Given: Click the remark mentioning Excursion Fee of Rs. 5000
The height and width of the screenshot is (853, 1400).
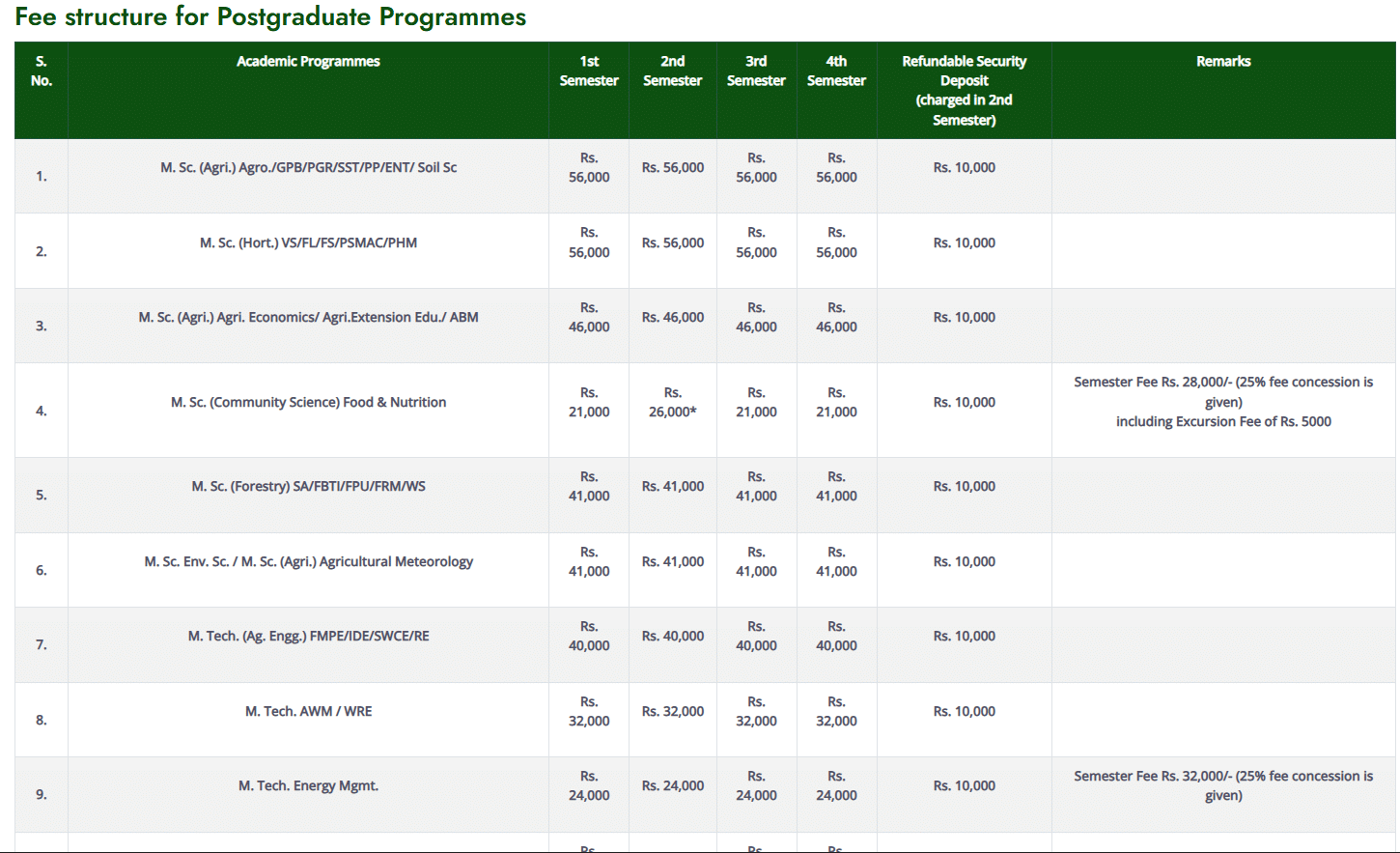Looking at the screenshot, I should 1223,422.
